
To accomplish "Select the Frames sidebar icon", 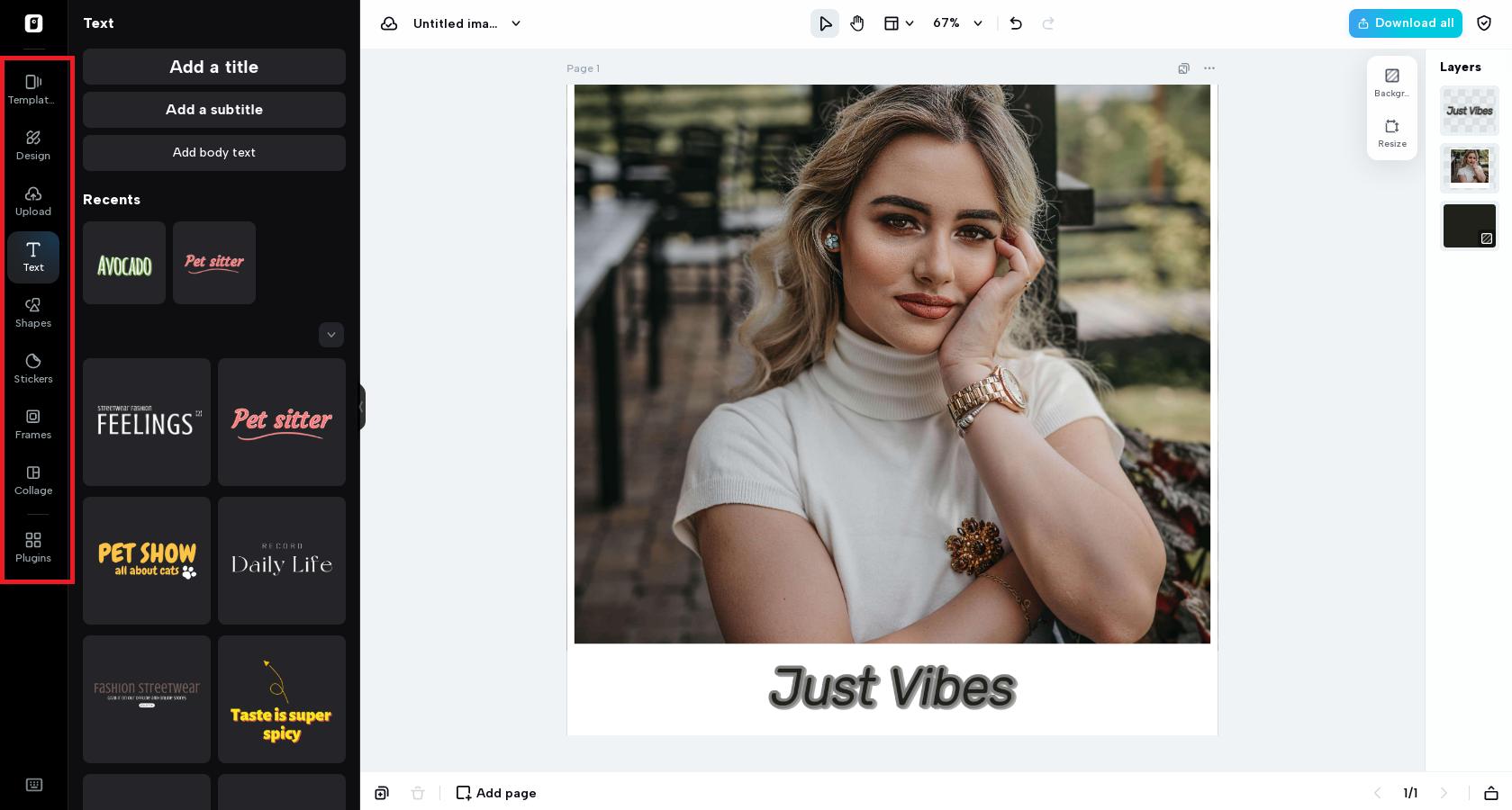I will (33, 423).
